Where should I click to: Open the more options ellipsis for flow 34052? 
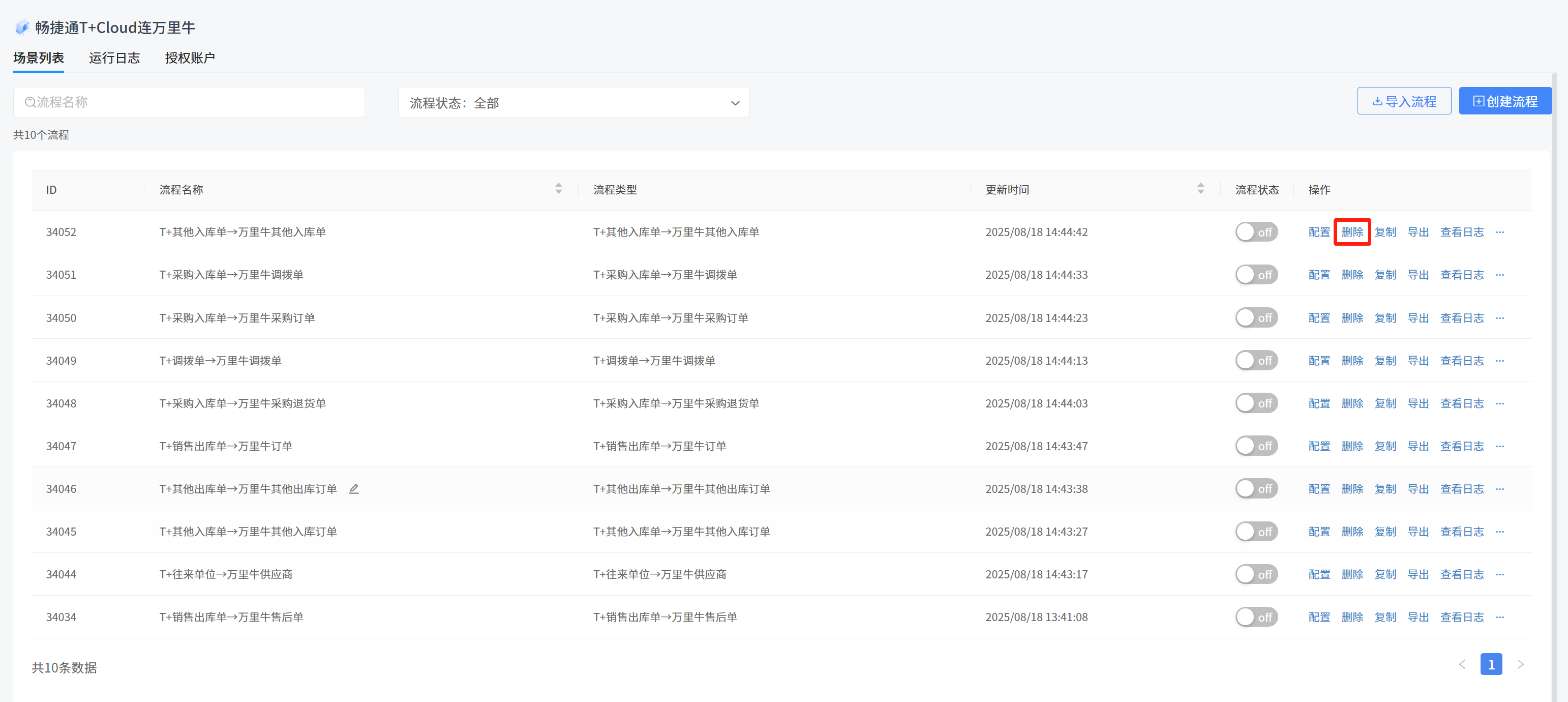(x=1499, y=232)
